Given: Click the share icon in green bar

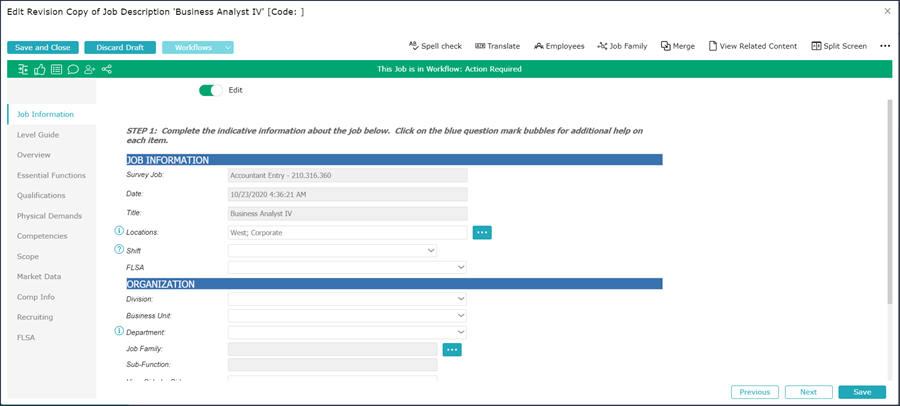Looking at the screenshot, I should [107, 70].
